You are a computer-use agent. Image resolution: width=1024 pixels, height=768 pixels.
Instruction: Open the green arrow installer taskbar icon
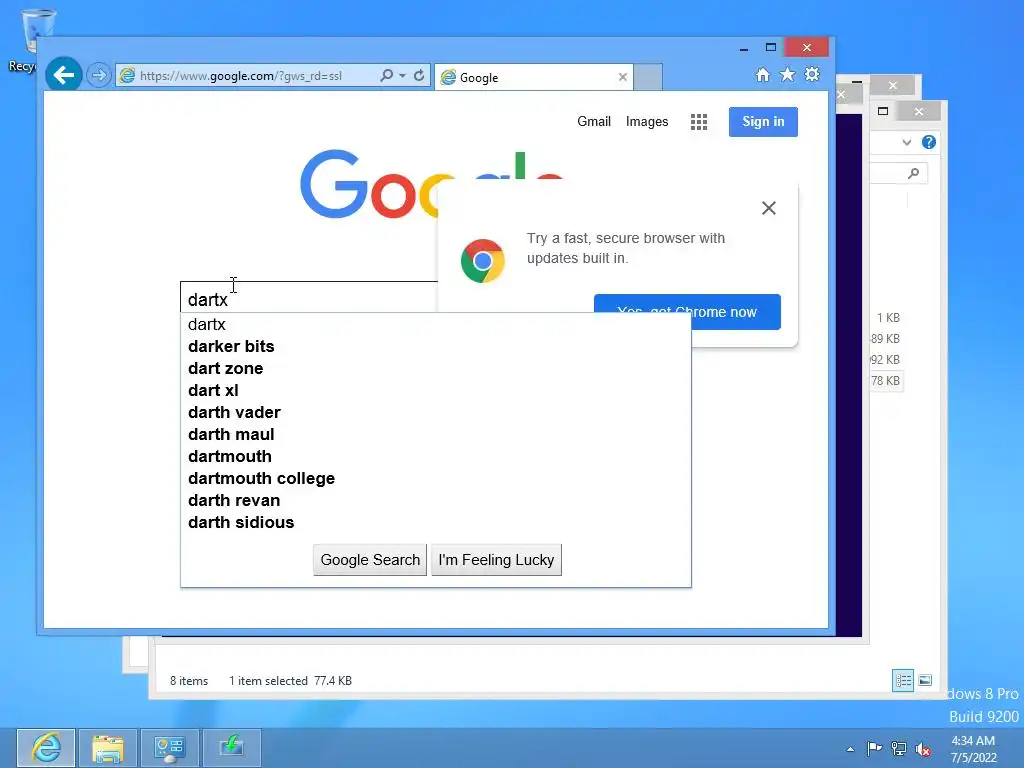click(x=232, y=748)
